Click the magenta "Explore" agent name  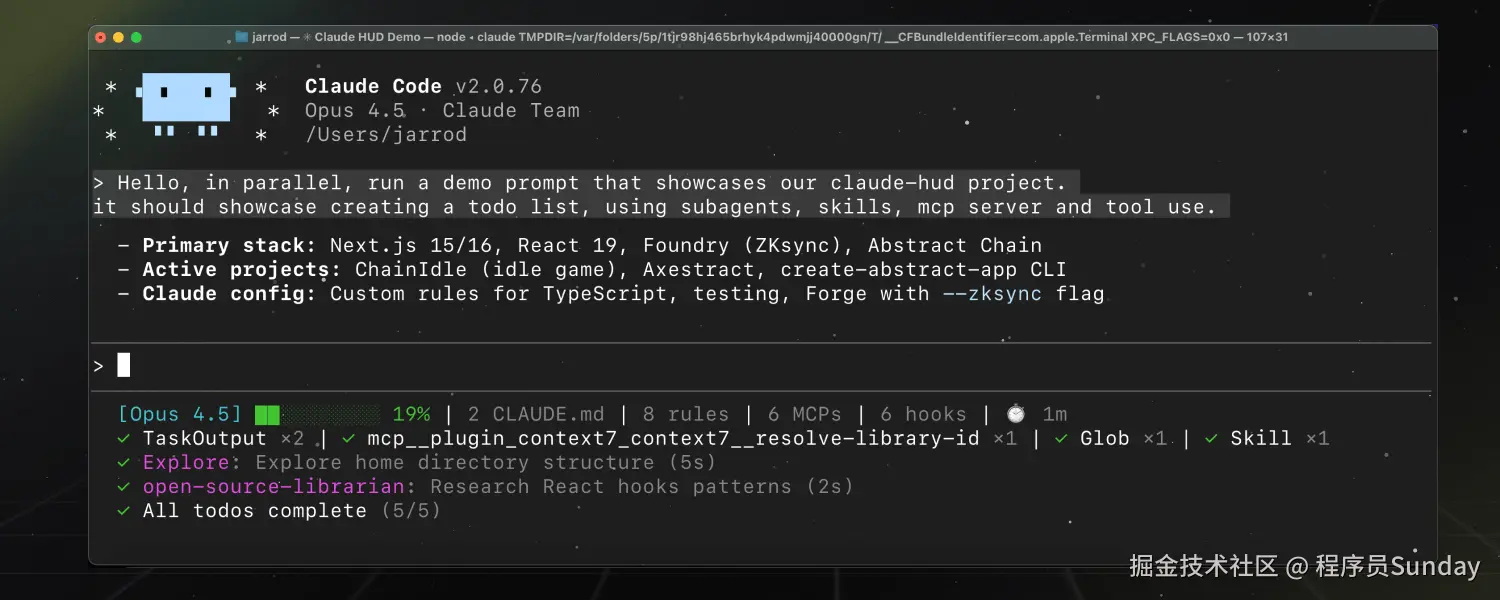click(x=186, y=462)
